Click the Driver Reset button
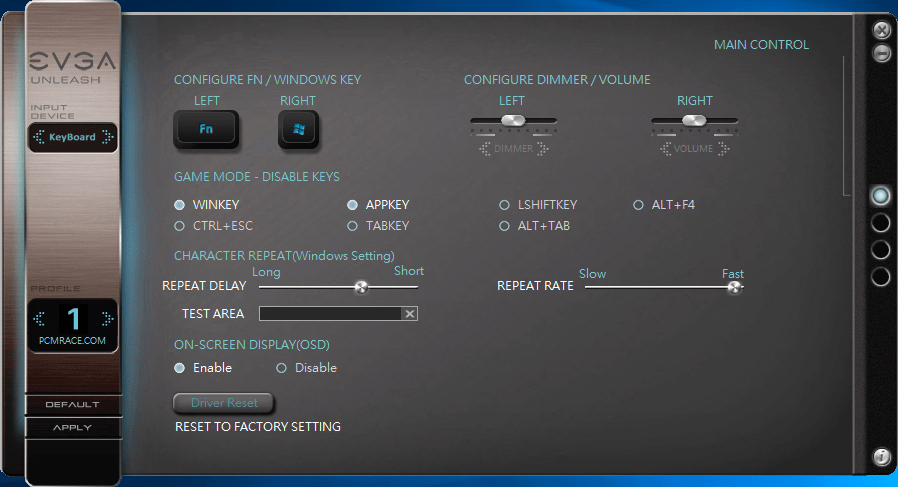 224,403
